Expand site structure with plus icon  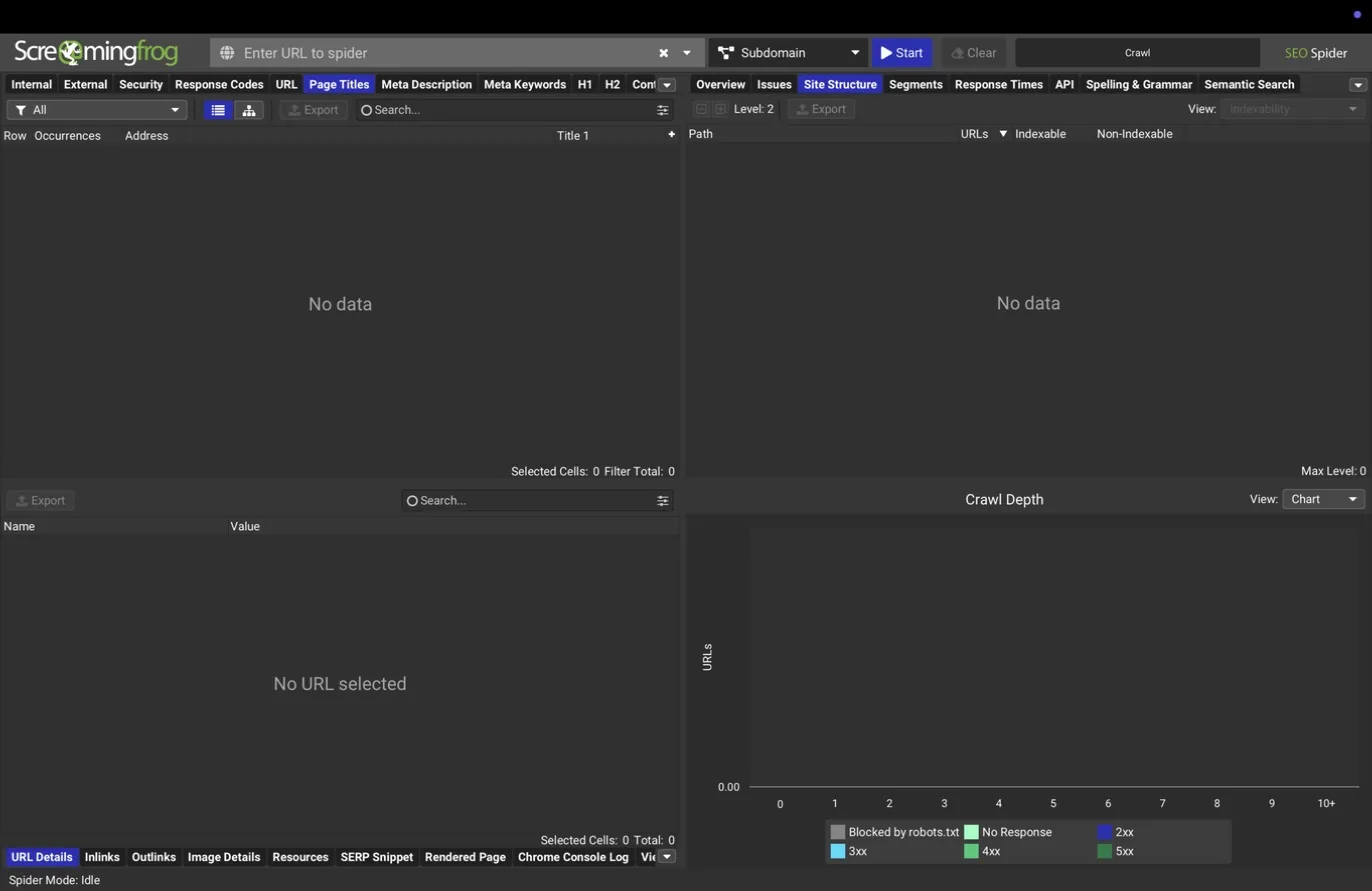(x=720, y=109)
